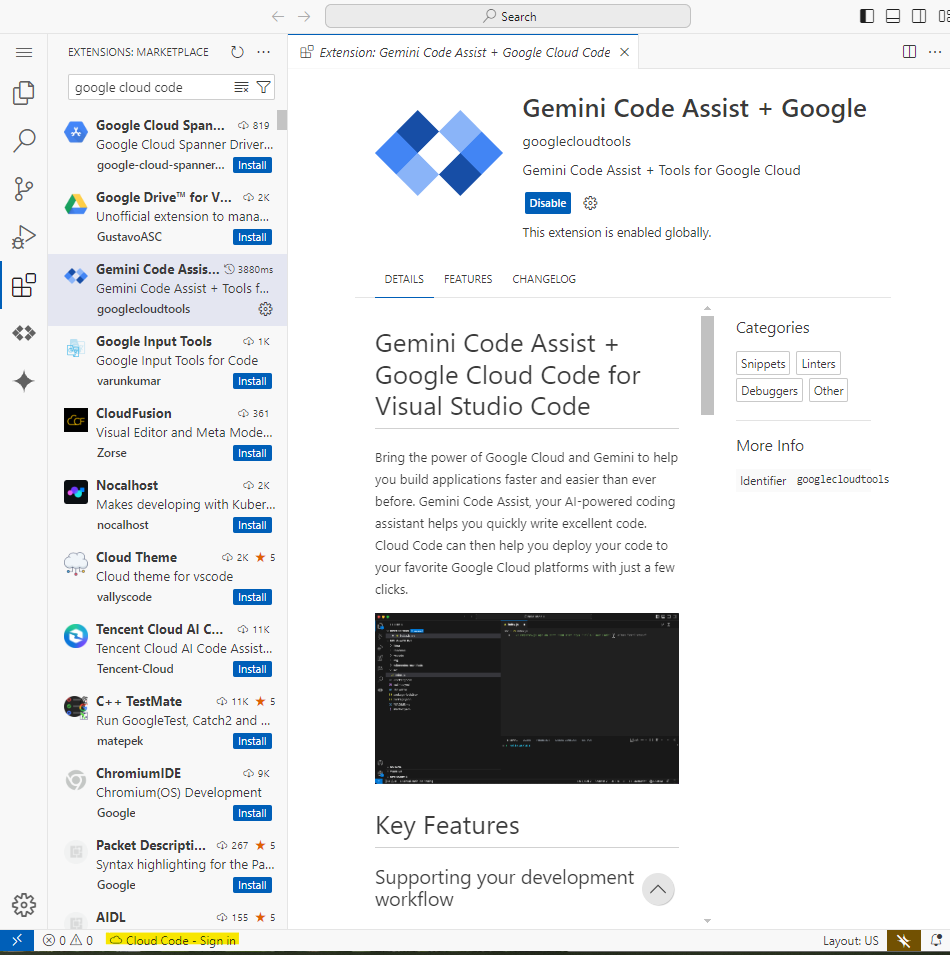Select the Extensions view icon
The image size is (950, 955).
point(24,285)
